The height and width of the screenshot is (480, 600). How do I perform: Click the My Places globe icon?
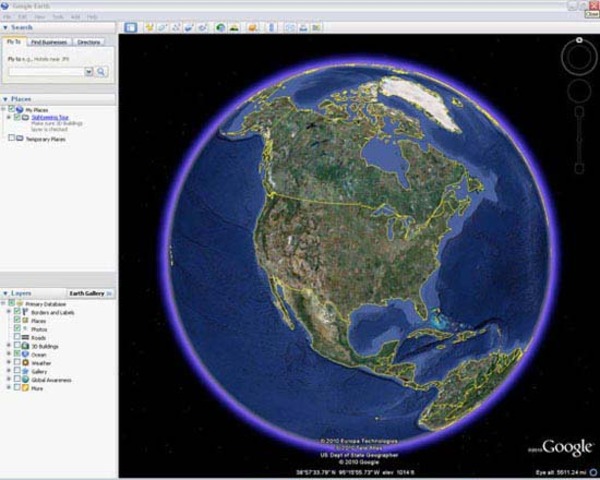[x=20, y=109]
